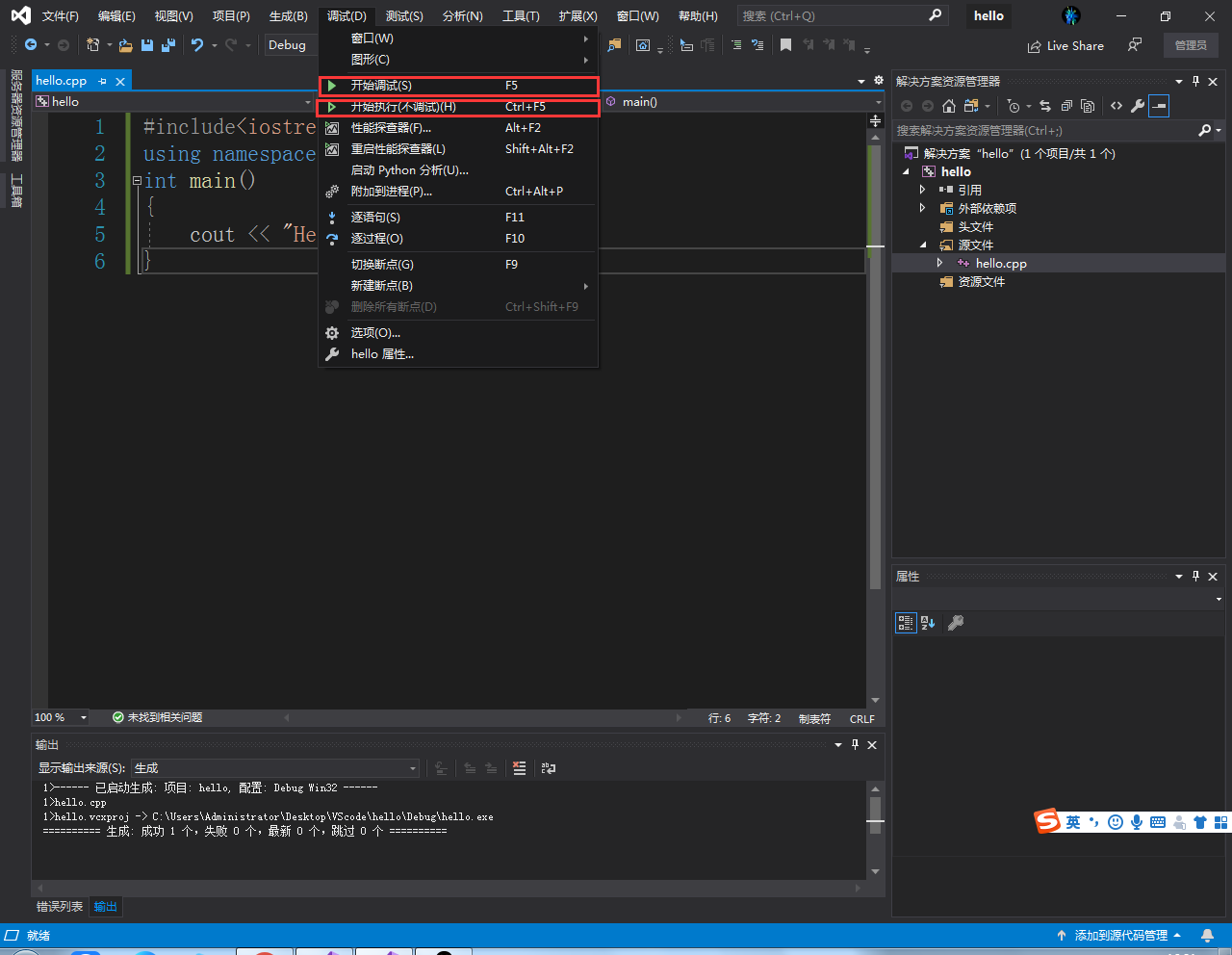
Task: Sync Solution Explorer with the active document icon
Action: click(x=1045, y=106)
